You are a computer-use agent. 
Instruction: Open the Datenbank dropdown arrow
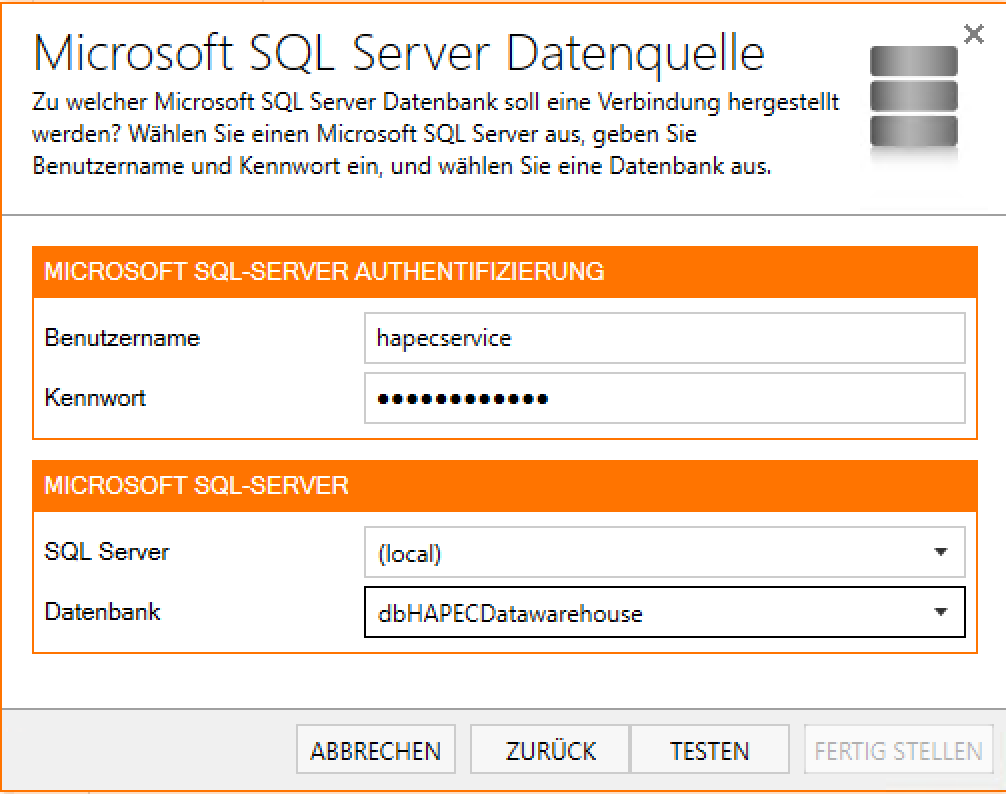(940, 612)
